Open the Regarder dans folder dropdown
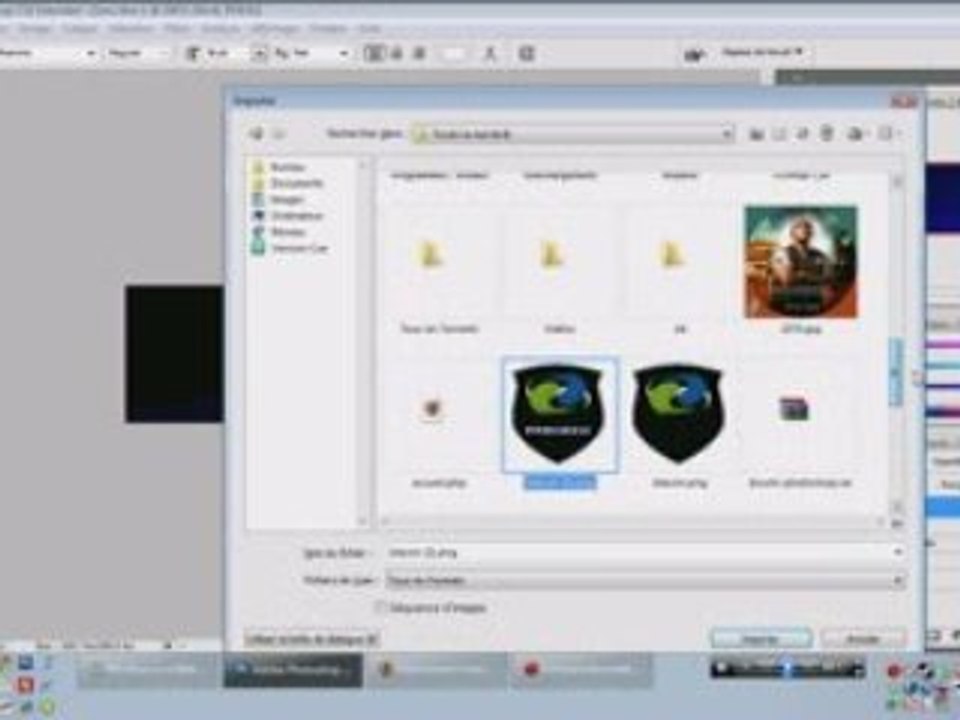 click(573, 134)
